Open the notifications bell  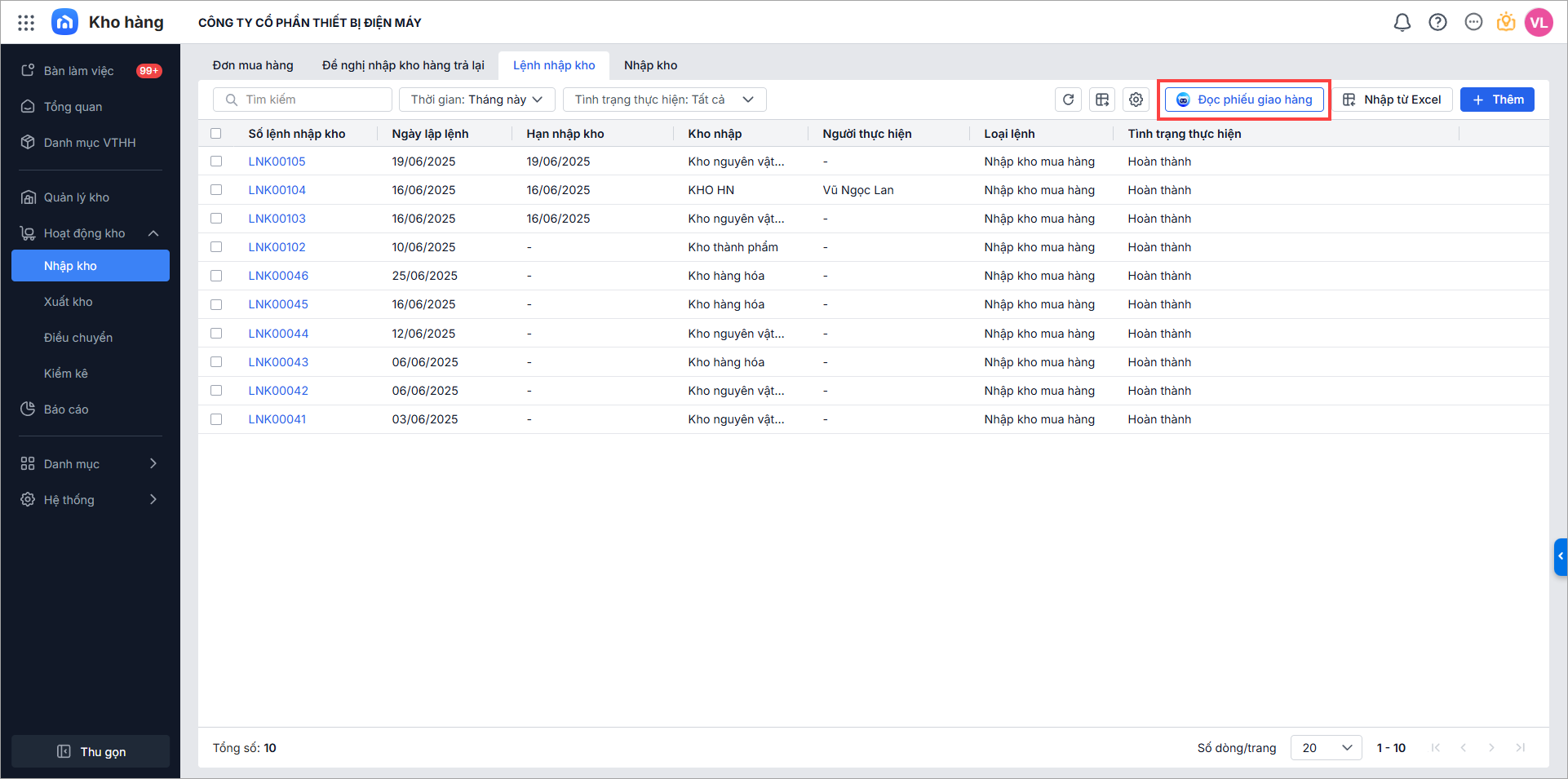coord(1402,23)
